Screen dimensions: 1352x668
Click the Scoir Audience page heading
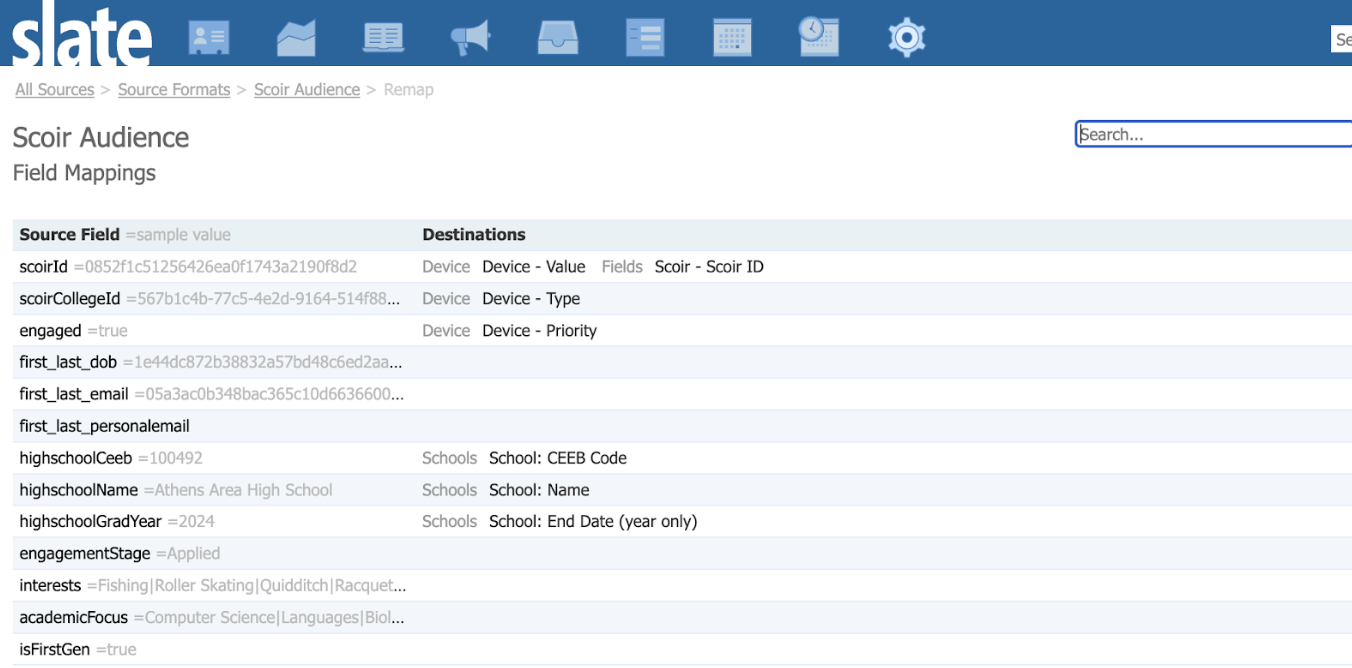[x=101, y=137]
